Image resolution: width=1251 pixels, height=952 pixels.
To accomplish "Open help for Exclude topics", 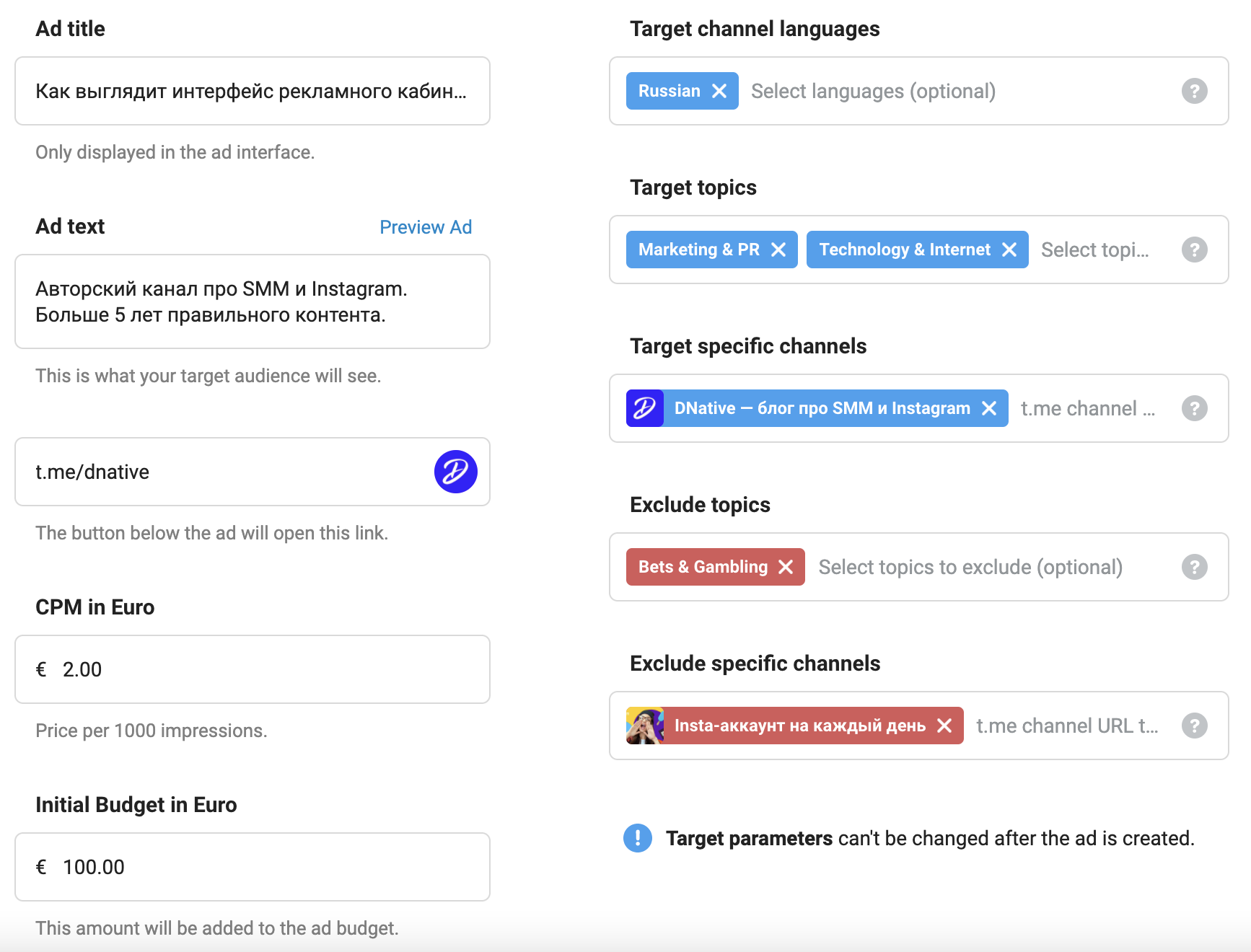I will [x=1195, y=567].
